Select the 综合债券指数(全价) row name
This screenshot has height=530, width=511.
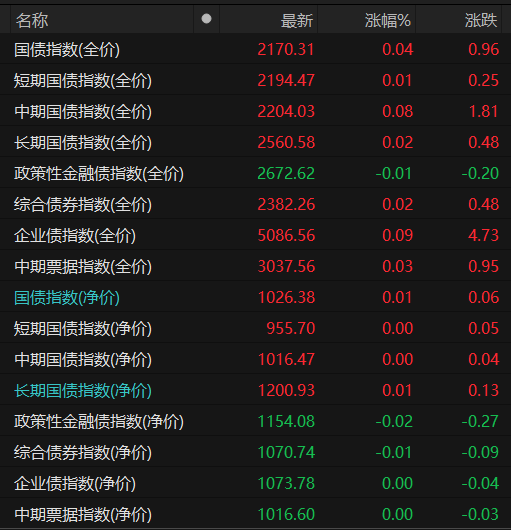[83, 205]
